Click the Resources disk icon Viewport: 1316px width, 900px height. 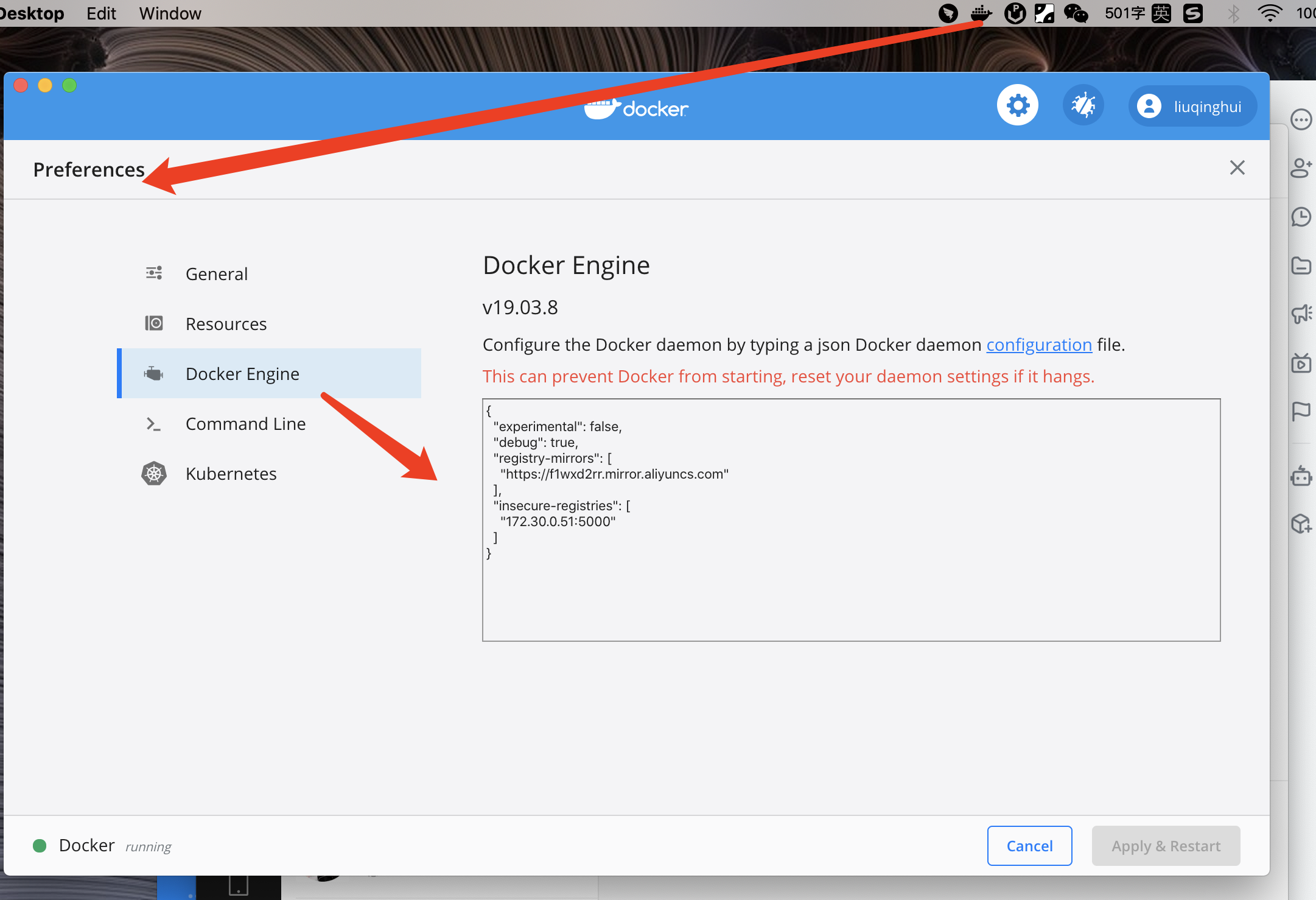[x=154, y=323]
